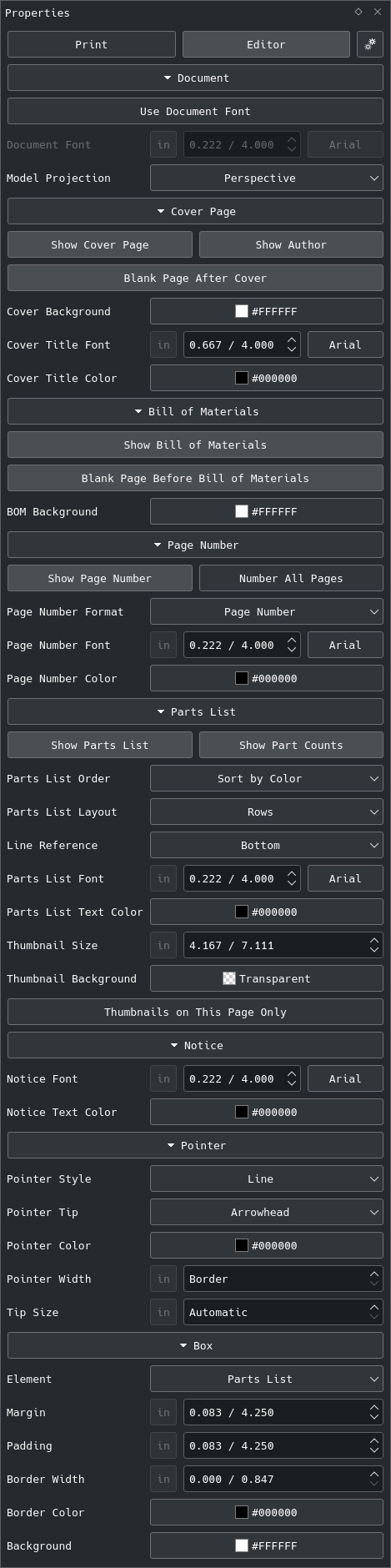391x1568 pixels.
Task: Toggle Show Author
Action: [x=291, y=244]
